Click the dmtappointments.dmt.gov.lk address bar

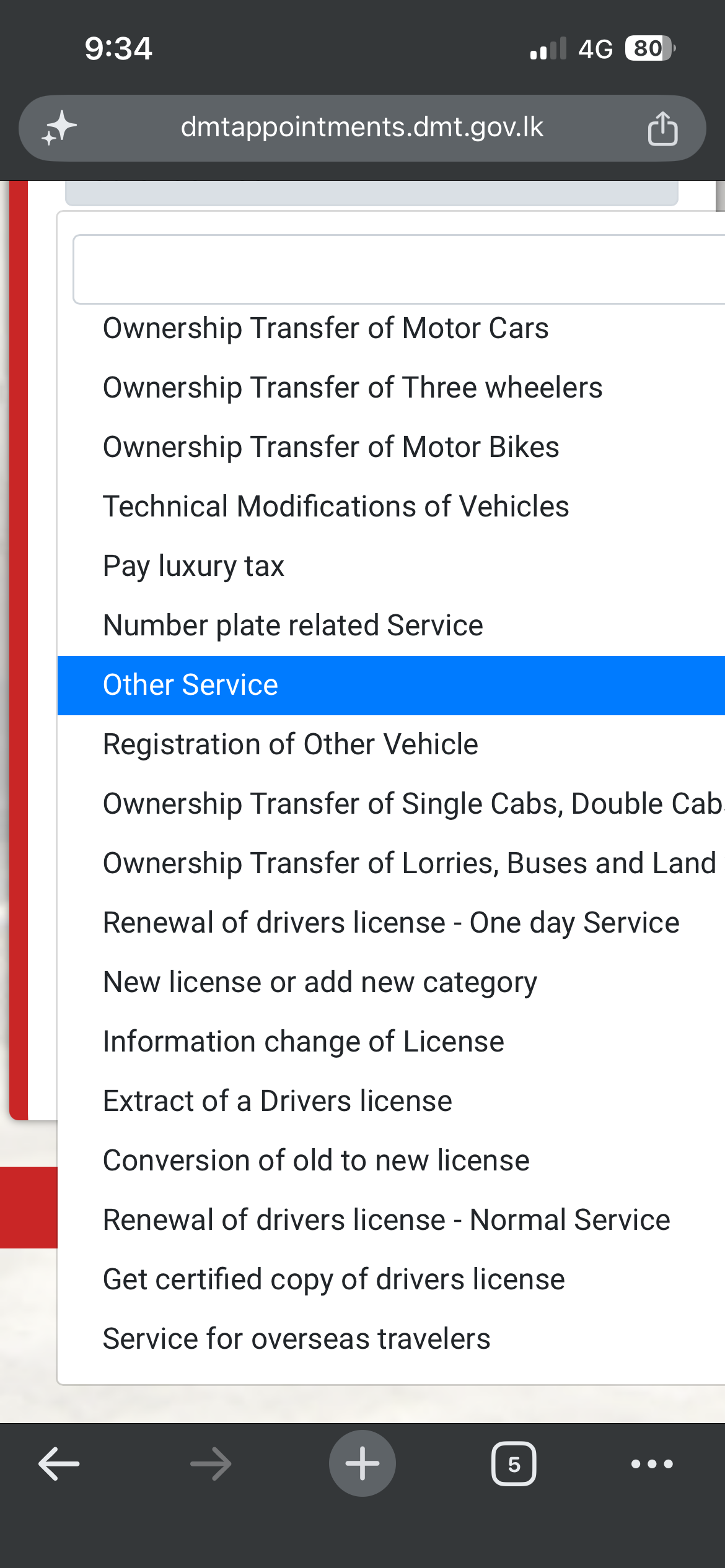(362, 128)
